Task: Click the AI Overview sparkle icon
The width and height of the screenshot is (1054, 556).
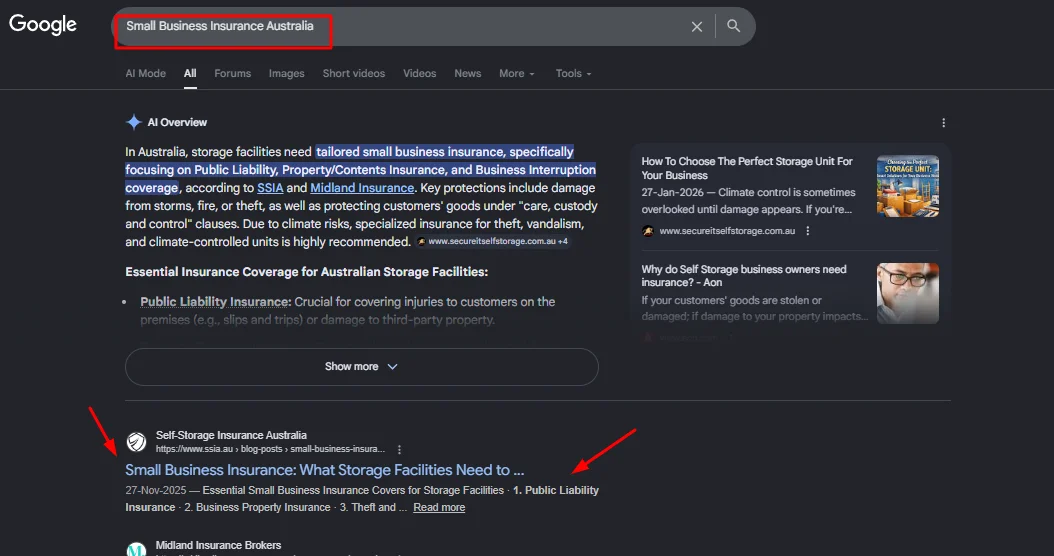Action: click(133, 122)
